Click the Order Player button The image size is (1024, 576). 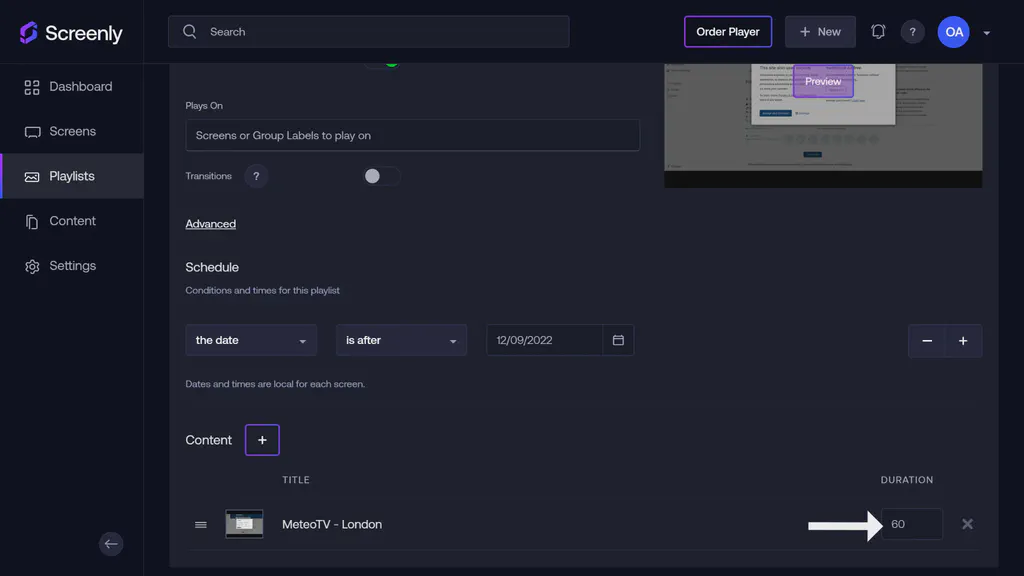coord(728,31)
